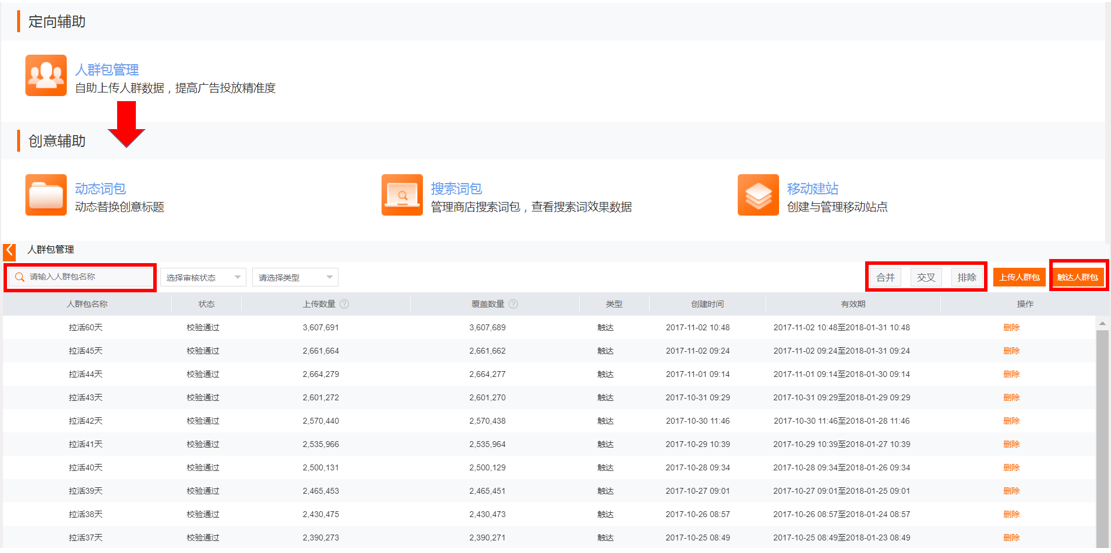Click the 交叉 button

click(x=926, y=277)
